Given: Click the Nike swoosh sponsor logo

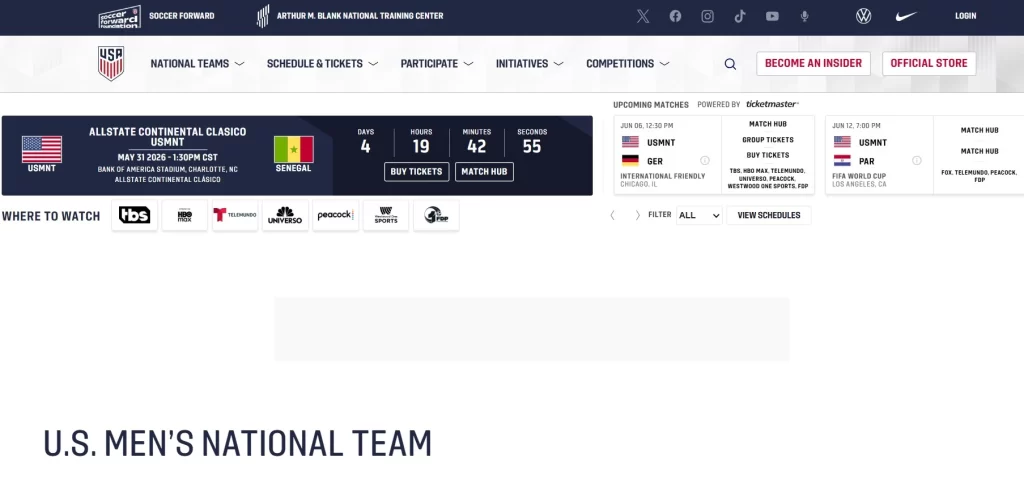Looking at the screenshot, I should pyautogui.click(x=906, y=16).
